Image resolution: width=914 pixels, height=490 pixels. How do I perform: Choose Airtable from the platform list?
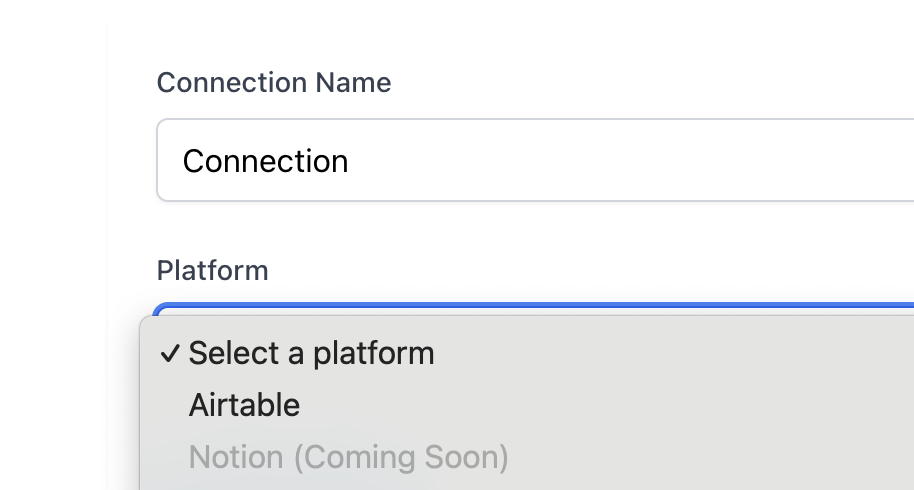click(x=244, y=405)
